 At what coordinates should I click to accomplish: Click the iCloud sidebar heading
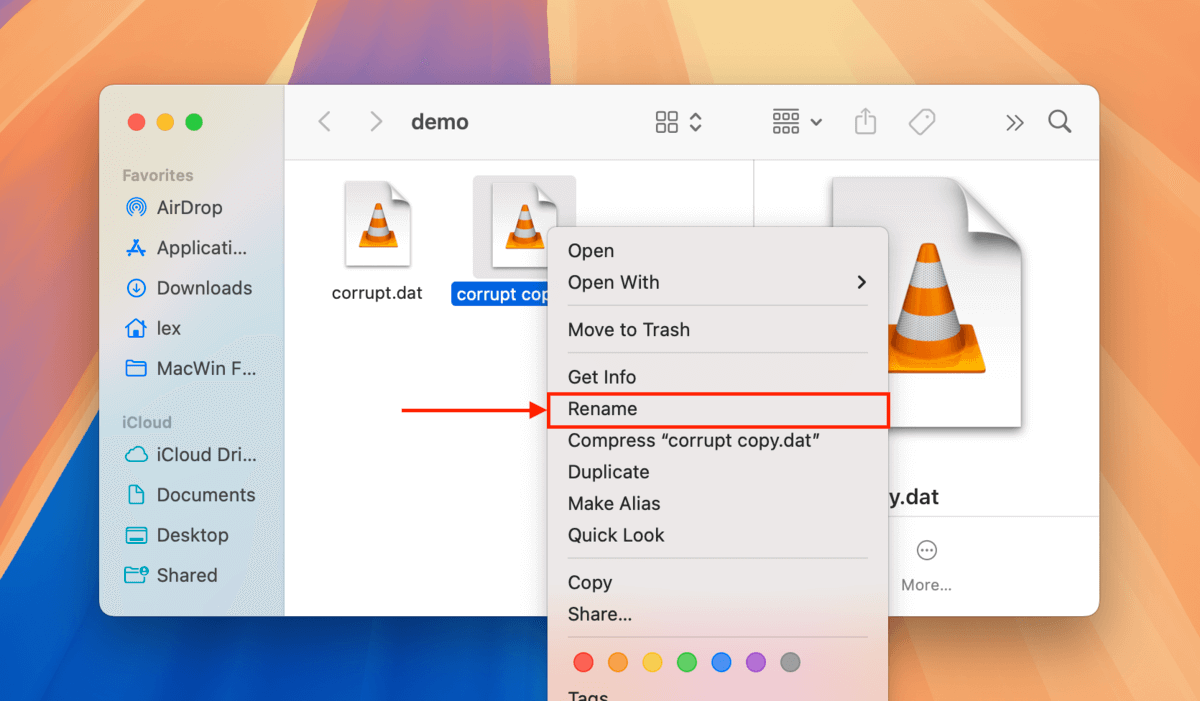click(x=147, y=422)
